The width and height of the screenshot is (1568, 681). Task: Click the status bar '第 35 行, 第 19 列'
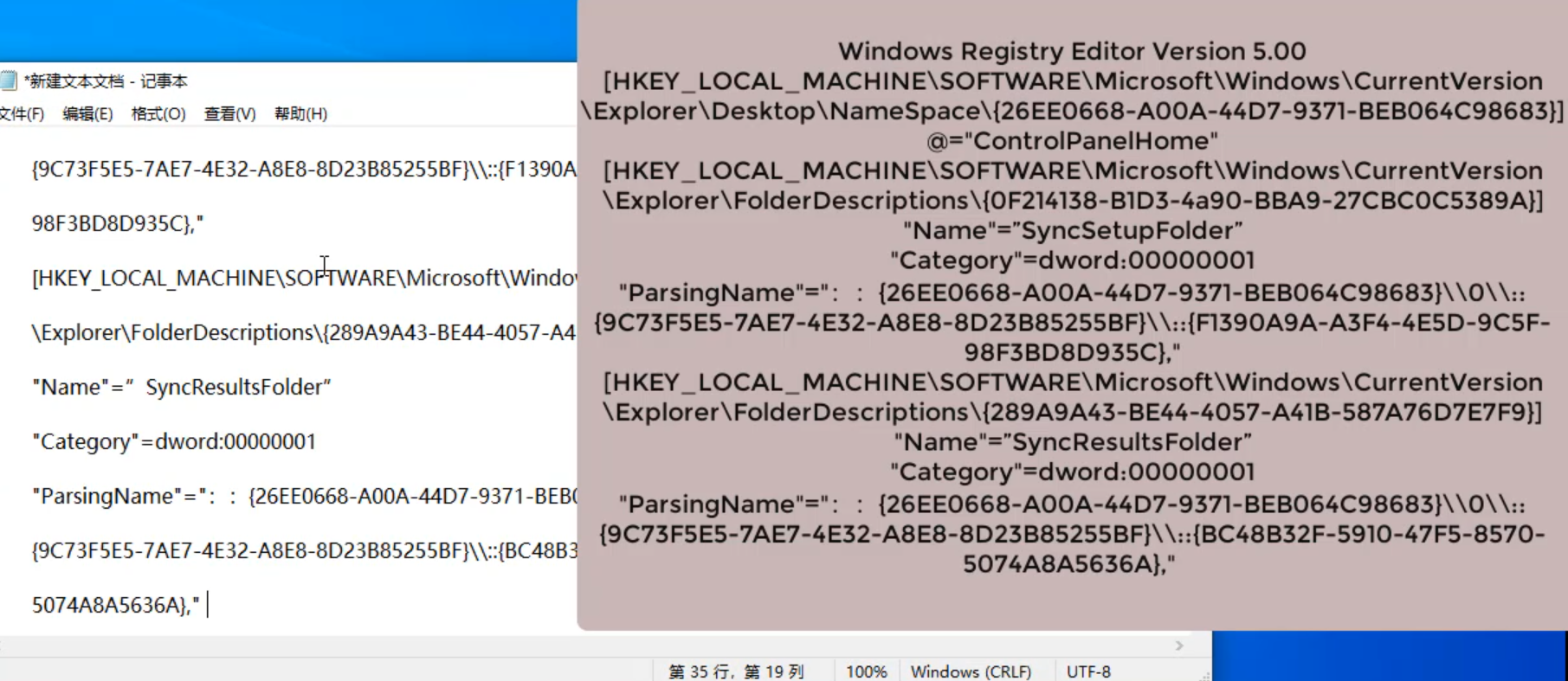click(x=736, y=671)
